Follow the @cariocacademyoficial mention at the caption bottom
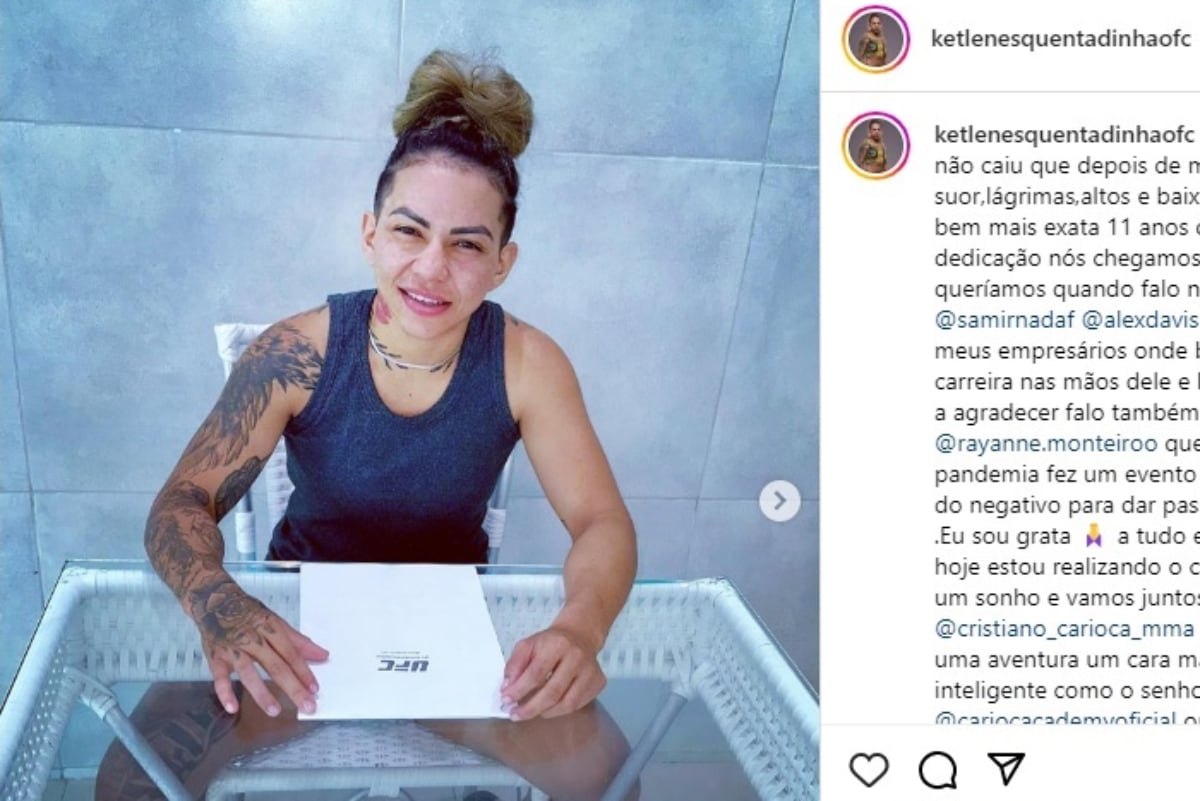 pyautogui.click(x=1056, y=718)
